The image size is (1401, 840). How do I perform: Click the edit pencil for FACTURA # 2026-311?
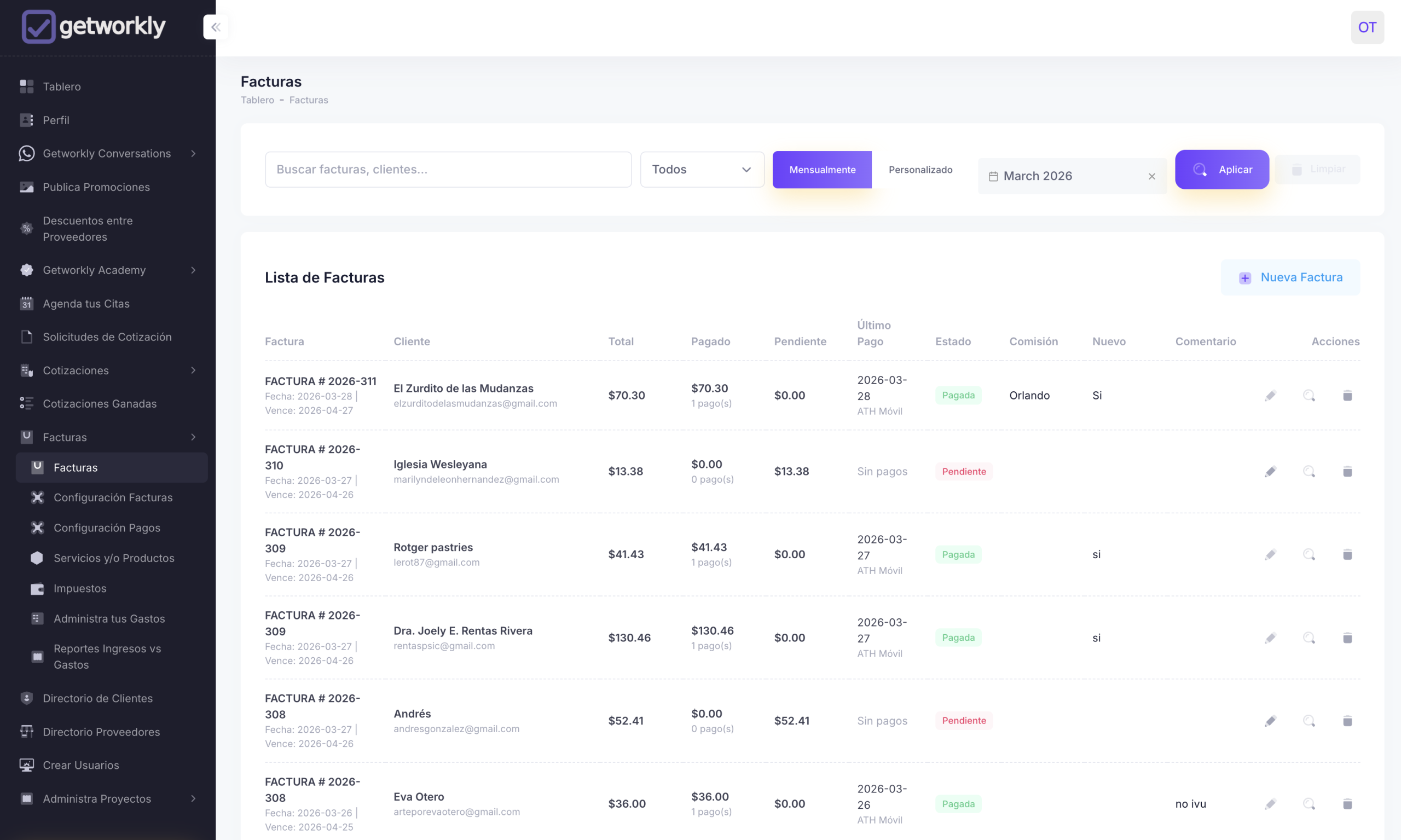[1270, 395]
